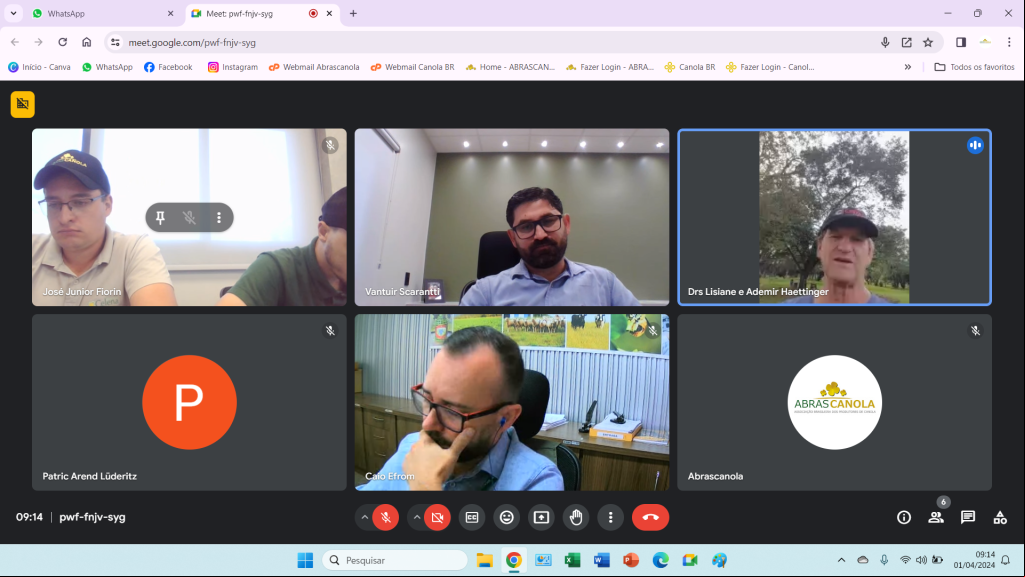This screenshot has width=1025, height=577.
Task: Open Chrome's three-dot menu
Action: [x=1009, y=42]
